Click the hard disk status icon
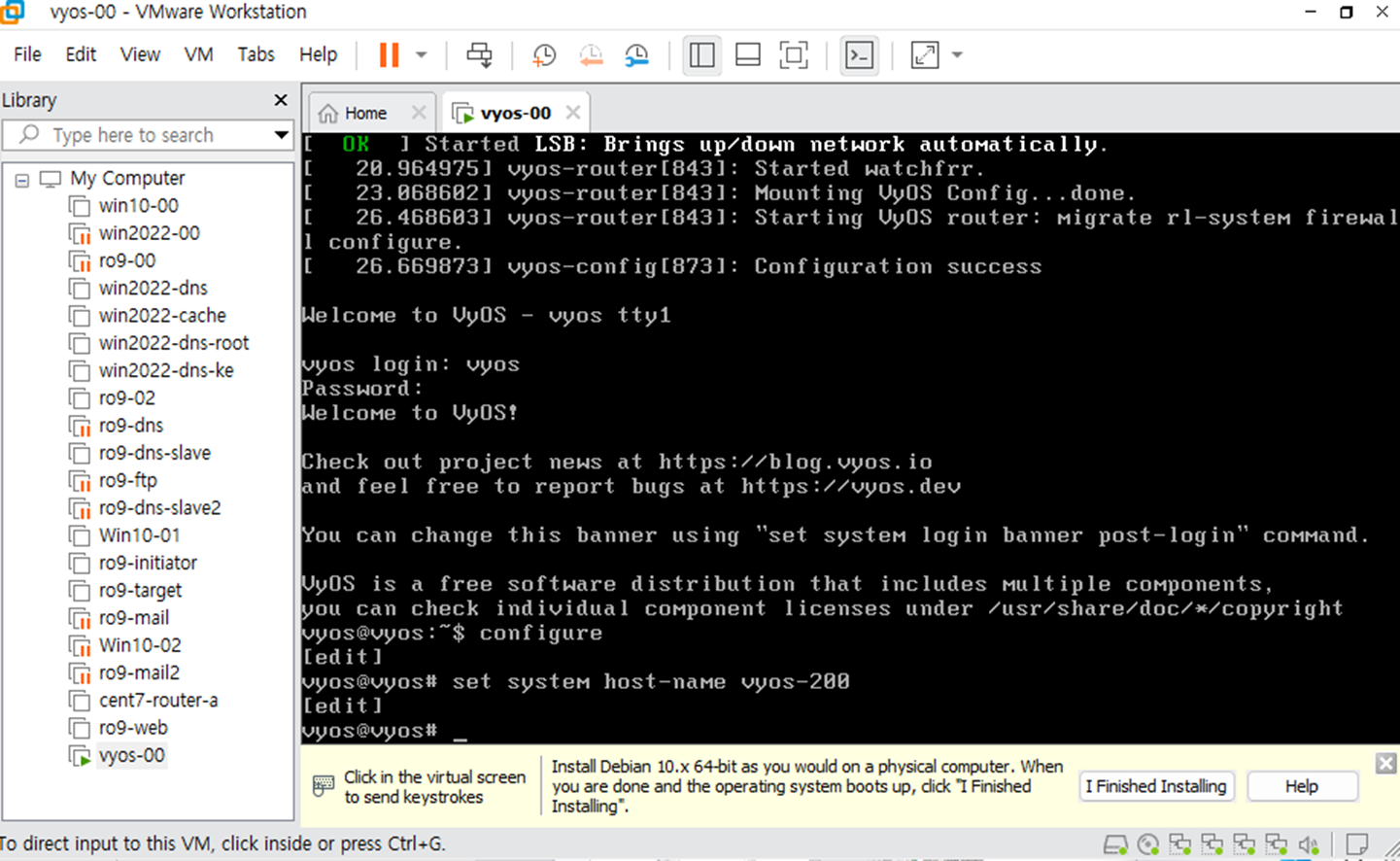Image resolution: width=1400 pixels, height=861 pixels. tap(1115, 844)
